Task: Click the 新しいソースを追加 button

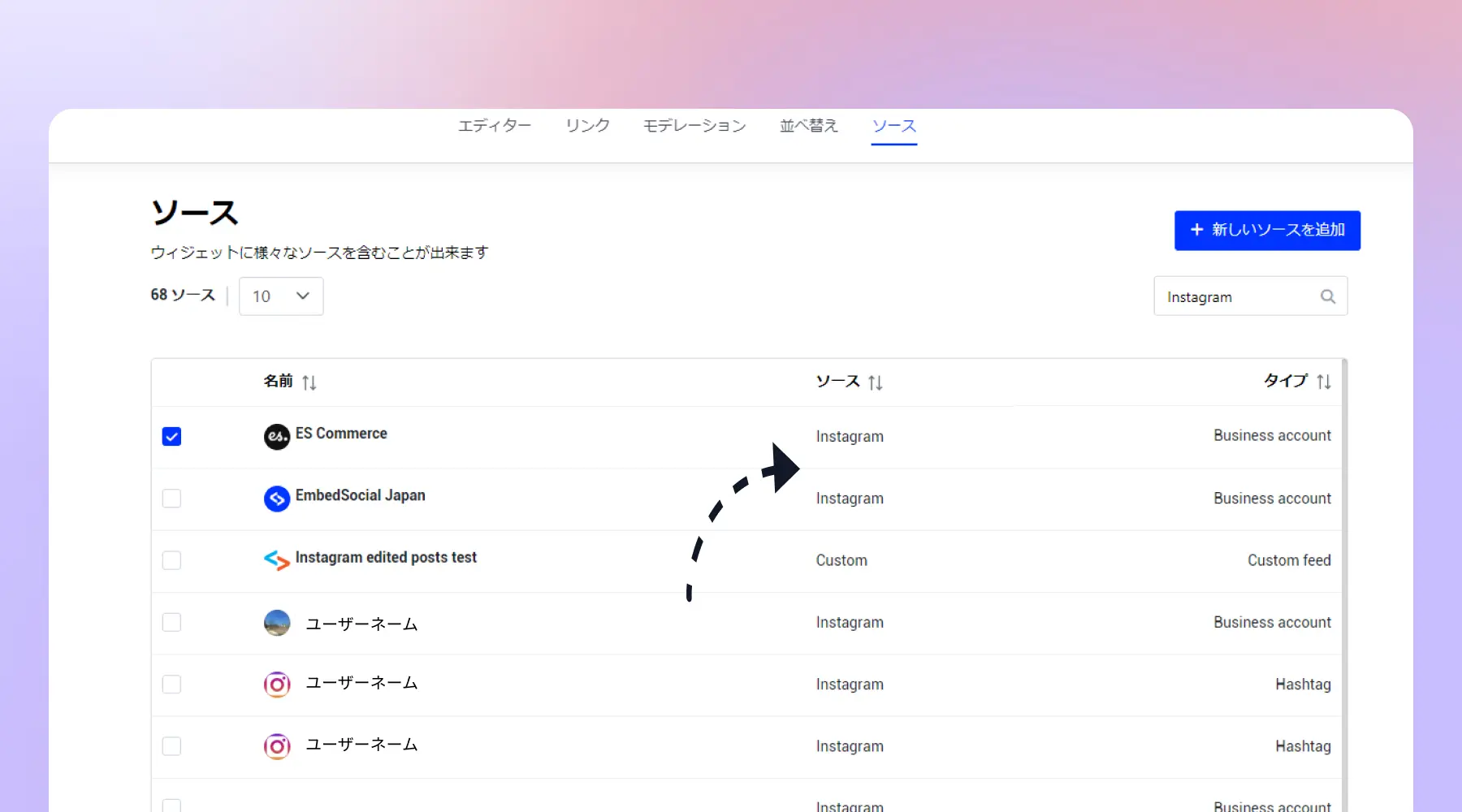Action: click(x=1267, y=230)
